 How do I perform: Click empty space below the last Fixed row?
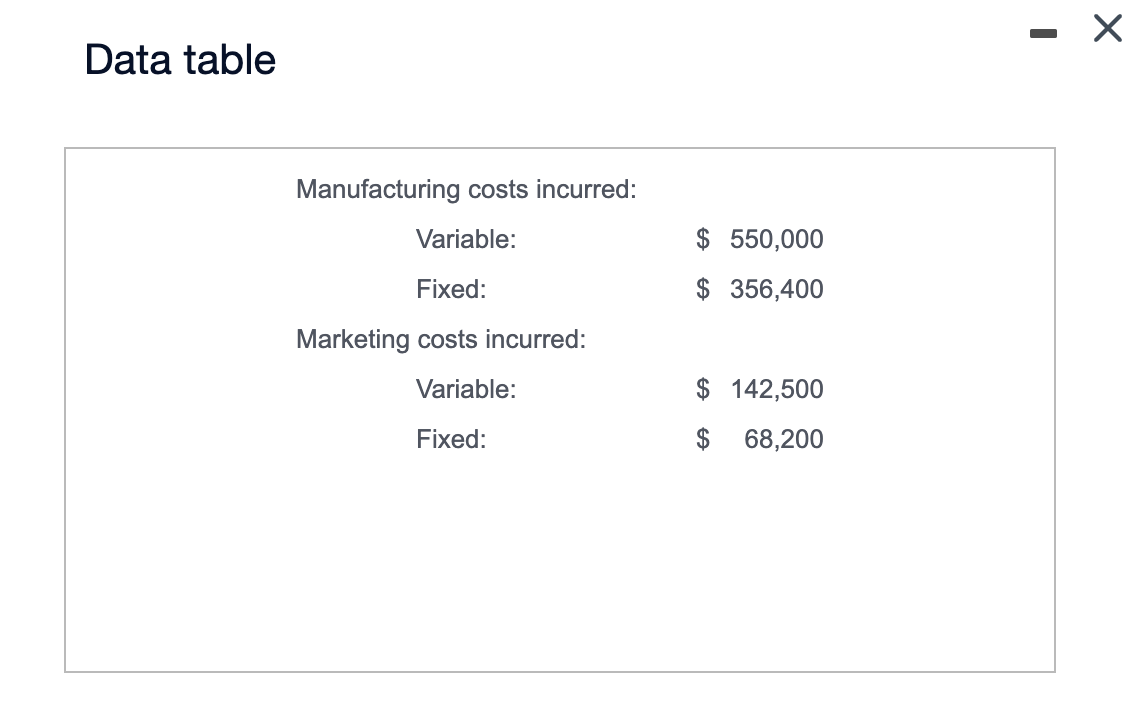click(560, 560)
